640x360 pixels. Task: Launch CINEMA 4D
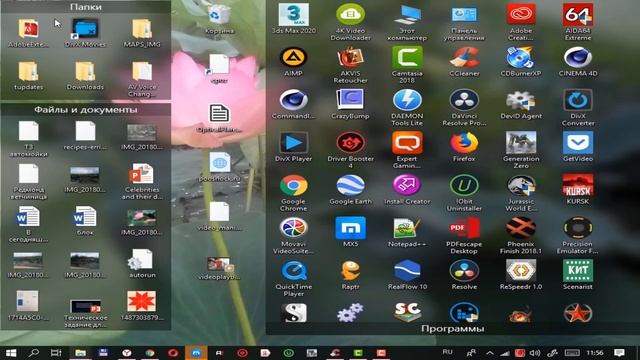[578, 58]
